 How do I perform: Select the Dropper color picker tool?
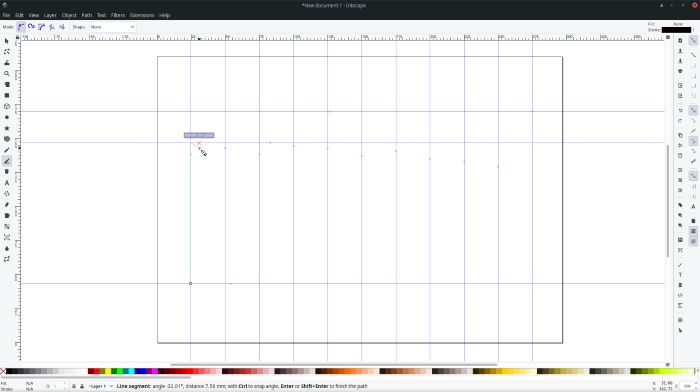[x=7, y=248]
